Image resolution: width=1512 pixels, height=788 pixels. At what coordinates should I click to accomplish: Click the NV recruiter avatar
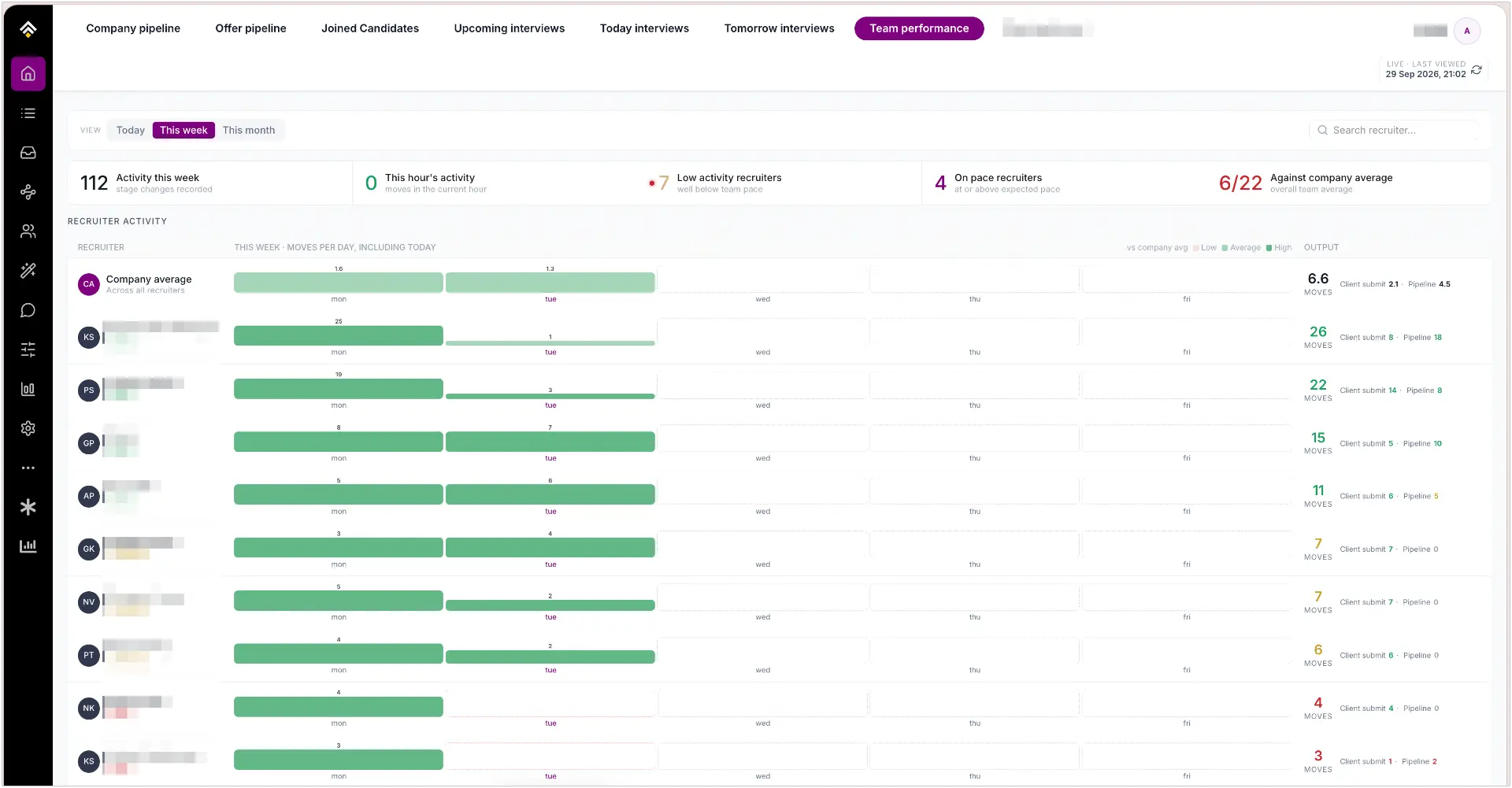[89, 602]
